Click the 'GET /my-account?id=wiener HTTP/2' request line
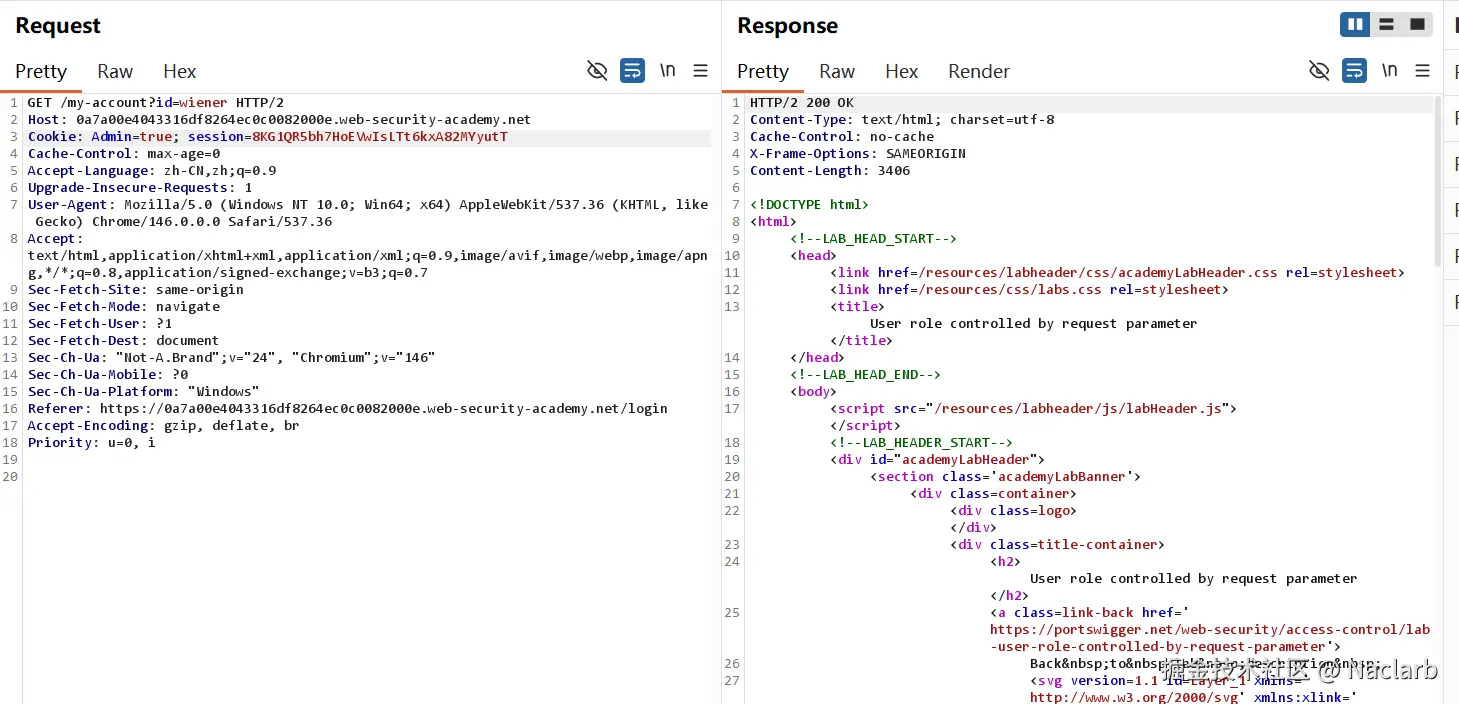This screenshot has width=1459, height=704. [155, 102]
